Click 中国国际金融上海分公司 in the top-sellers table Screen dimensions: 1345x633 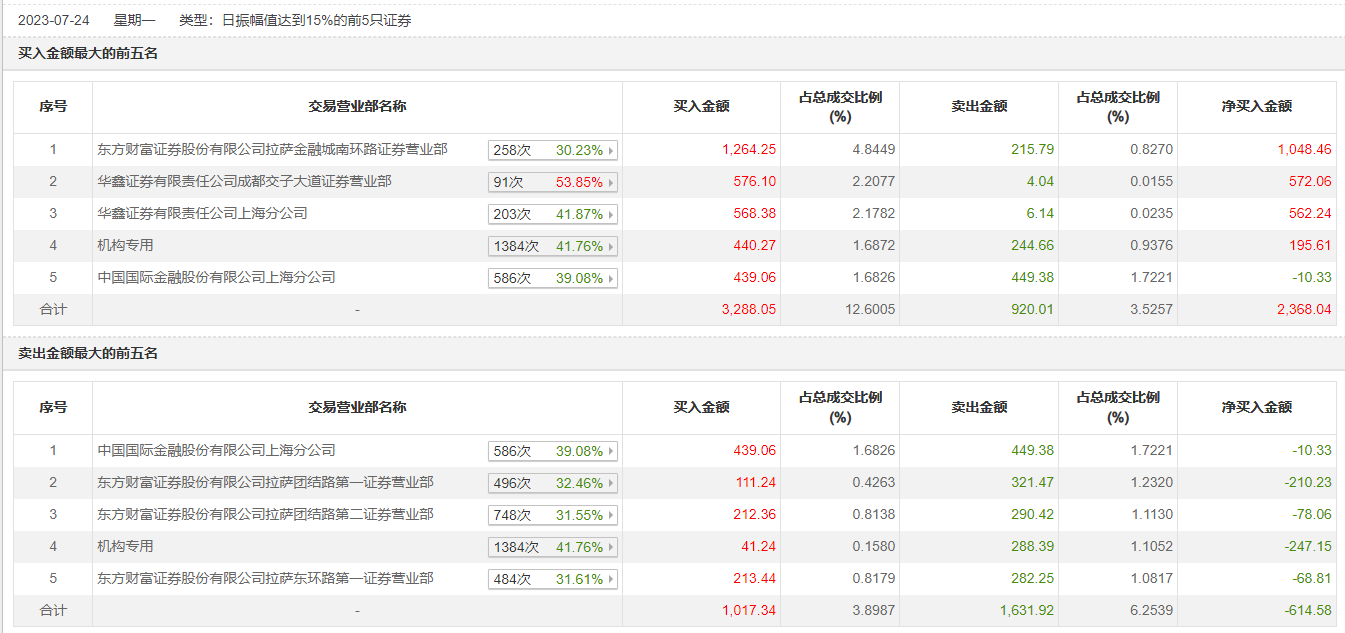click(216, 450)
